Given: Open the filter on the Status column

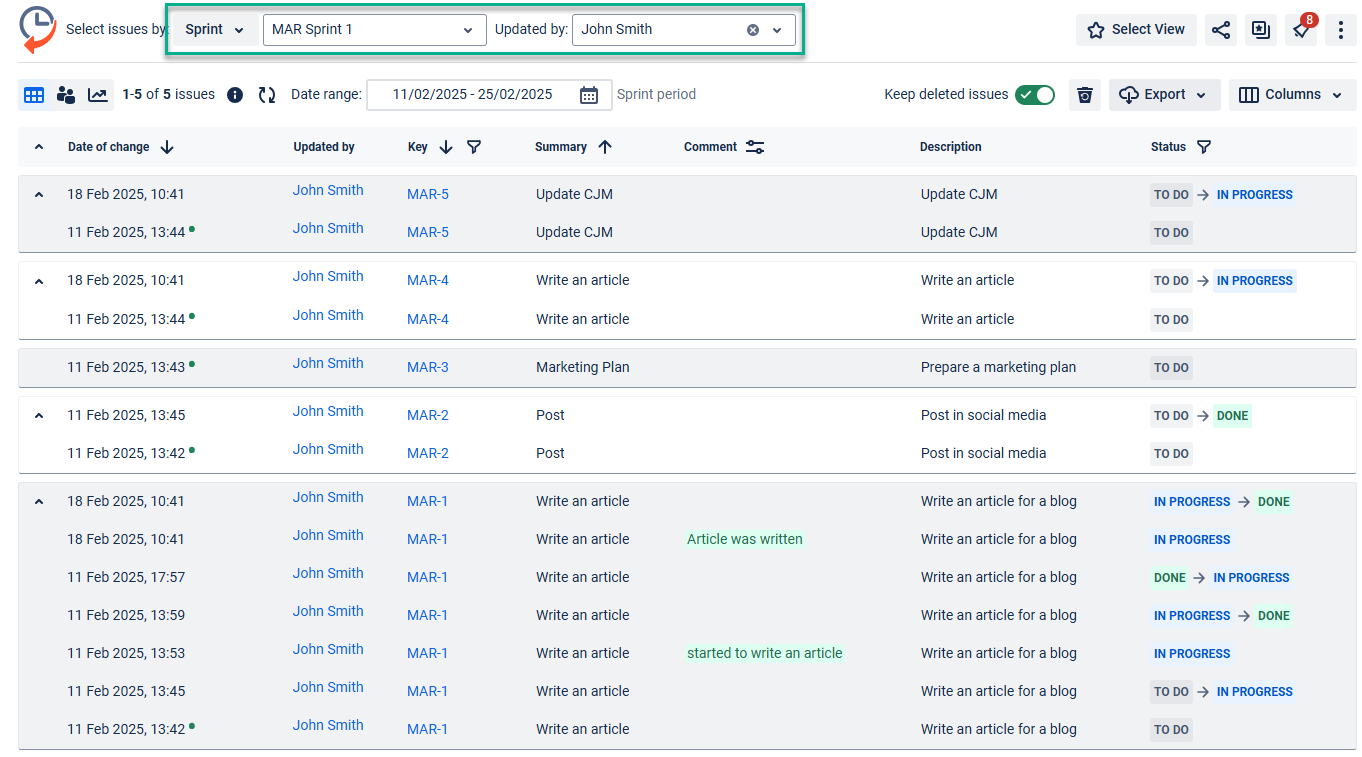Looking at the screenshot, I should (x=1204, y=147).
